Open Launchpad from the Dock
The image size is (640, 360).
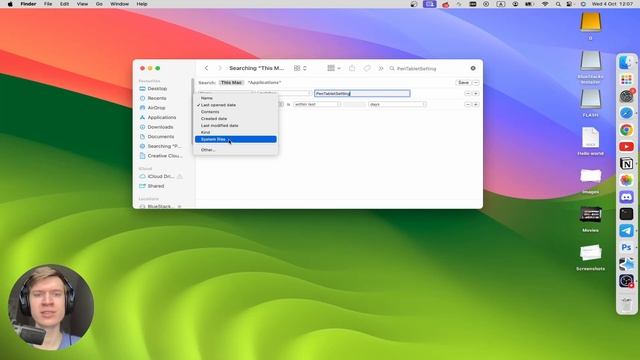click(x=626, y=79)
